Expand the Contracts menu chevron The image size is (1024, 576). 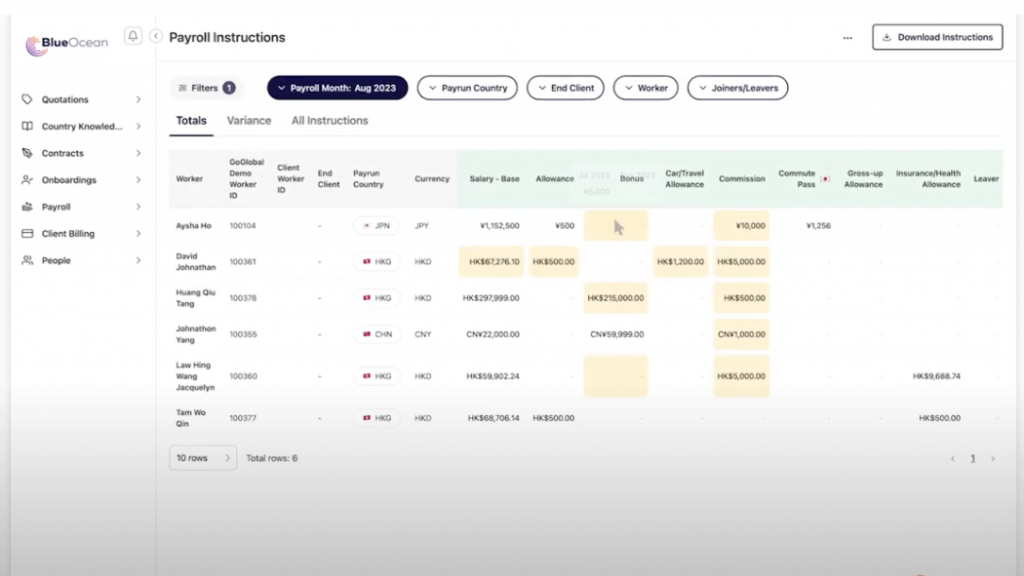138,153
